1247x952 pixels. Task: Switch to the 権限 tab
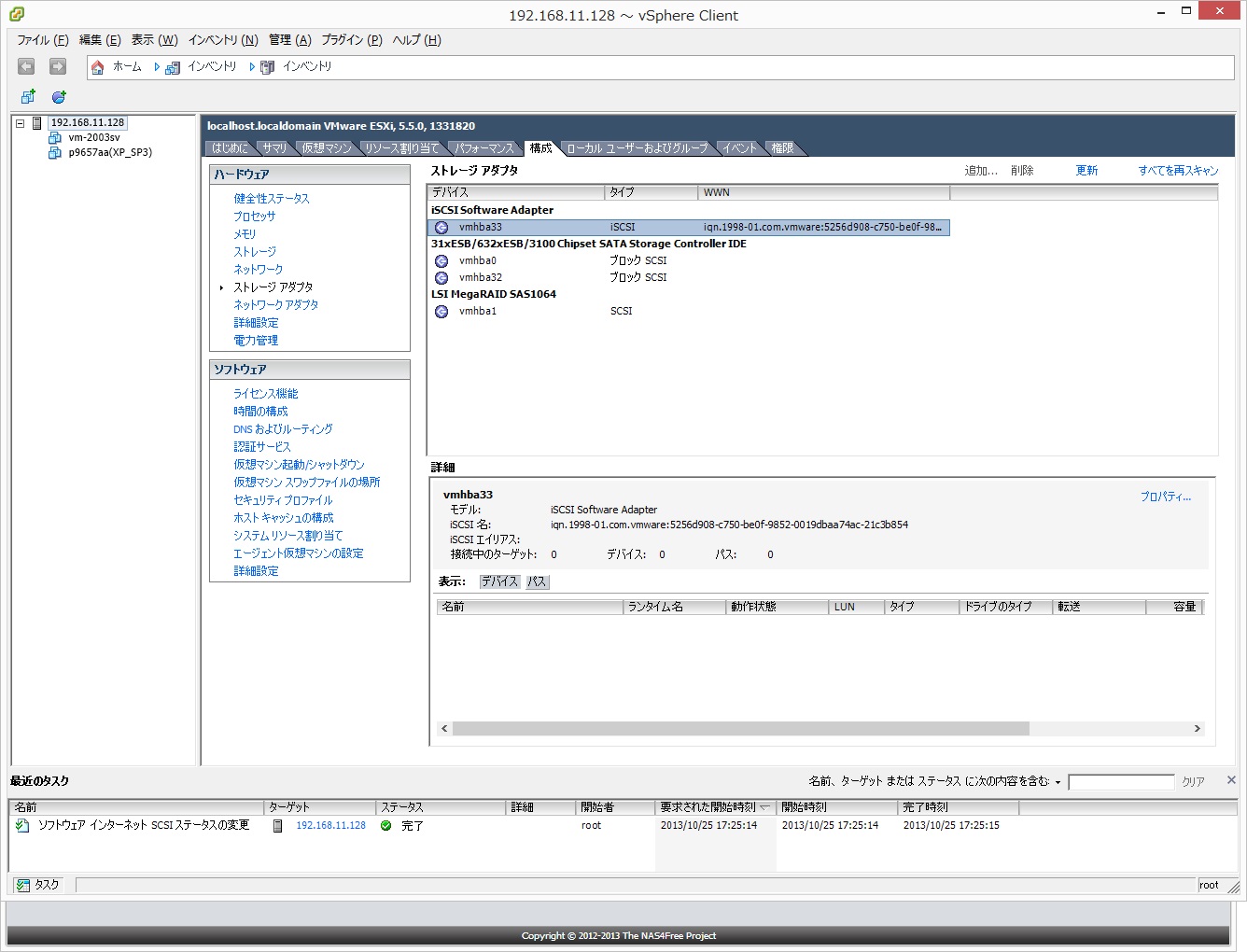(782, 148)
